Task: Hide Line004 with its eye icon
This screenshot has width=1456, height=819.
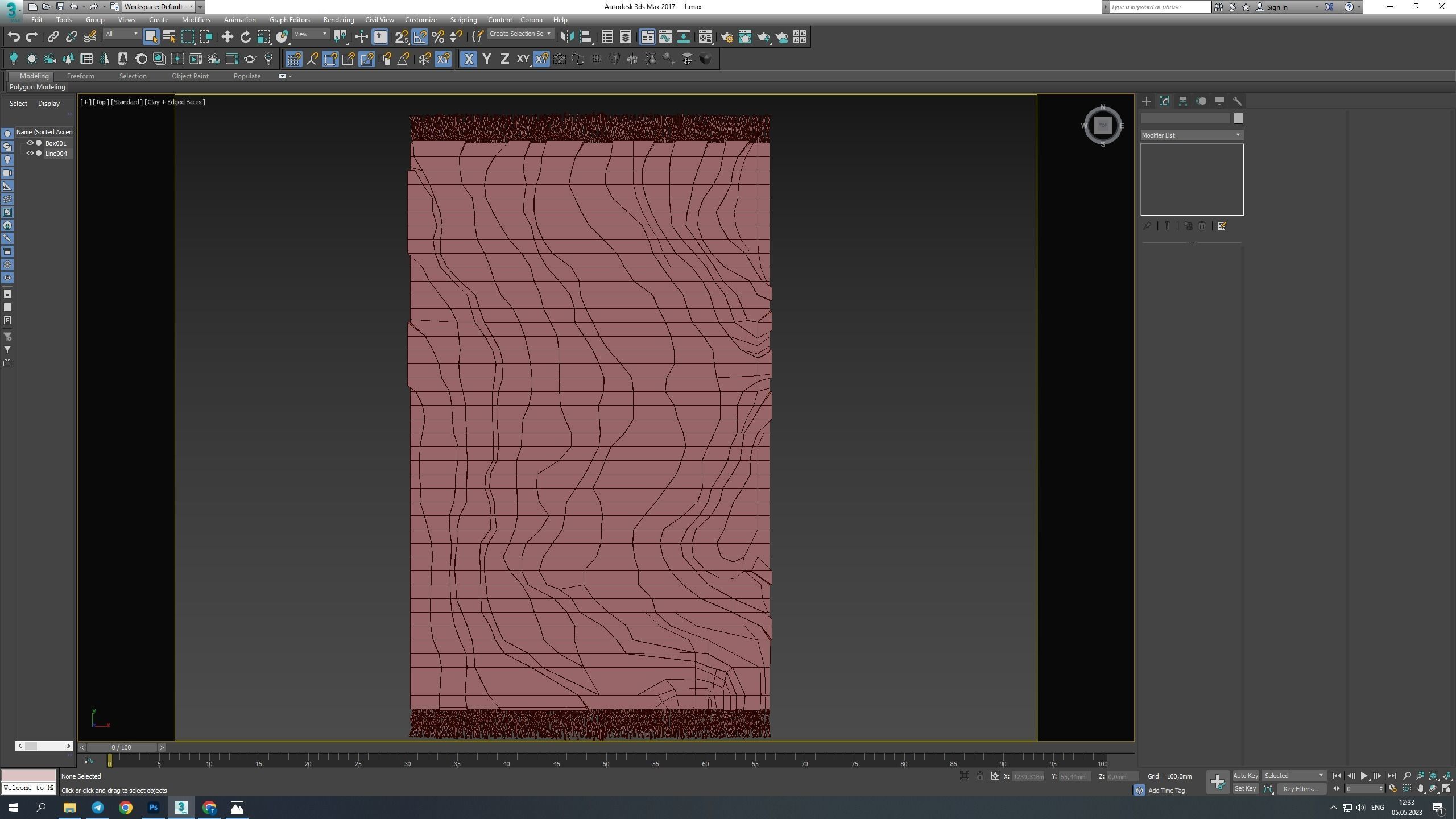Action: [30, 154]
